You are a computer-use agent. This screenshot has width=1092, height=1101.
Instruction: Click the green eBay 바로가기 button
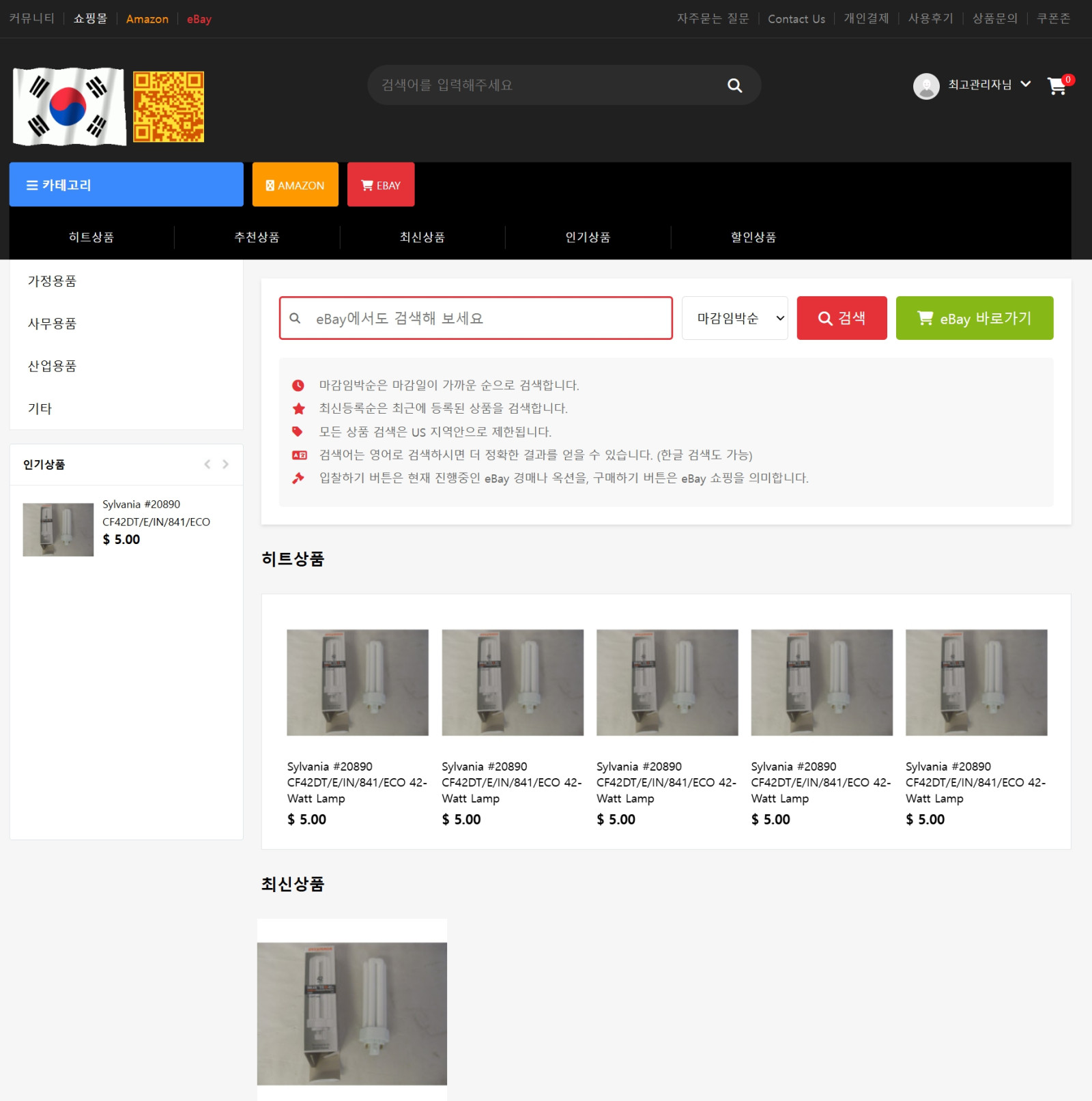(974, 317)
